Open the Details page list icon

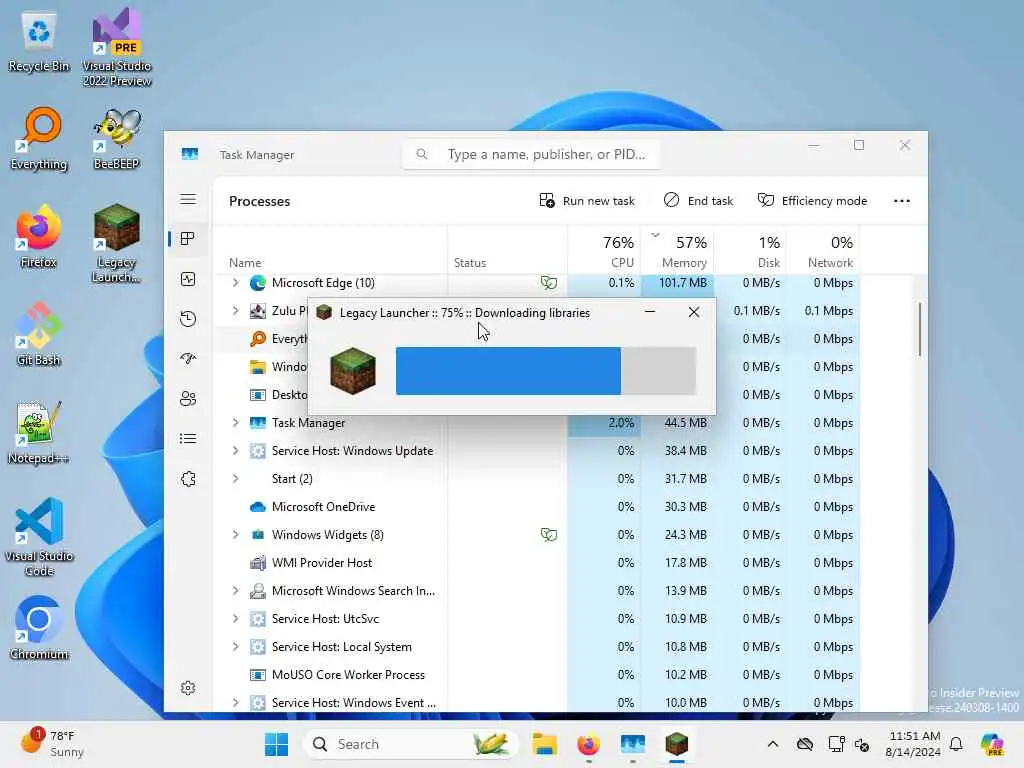click(x=188, y=438)
